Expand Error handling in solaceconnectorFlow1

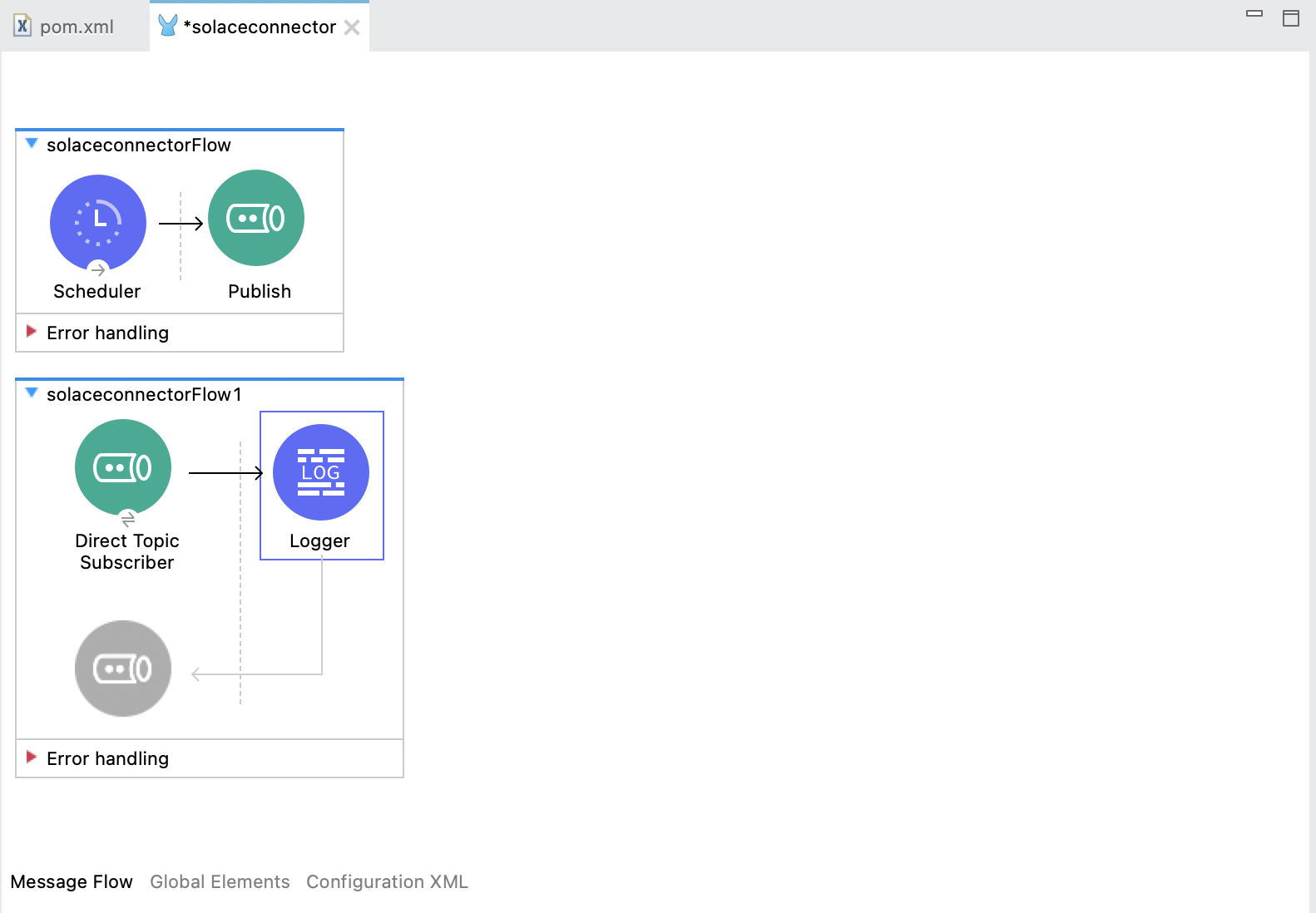click(32, 758)
